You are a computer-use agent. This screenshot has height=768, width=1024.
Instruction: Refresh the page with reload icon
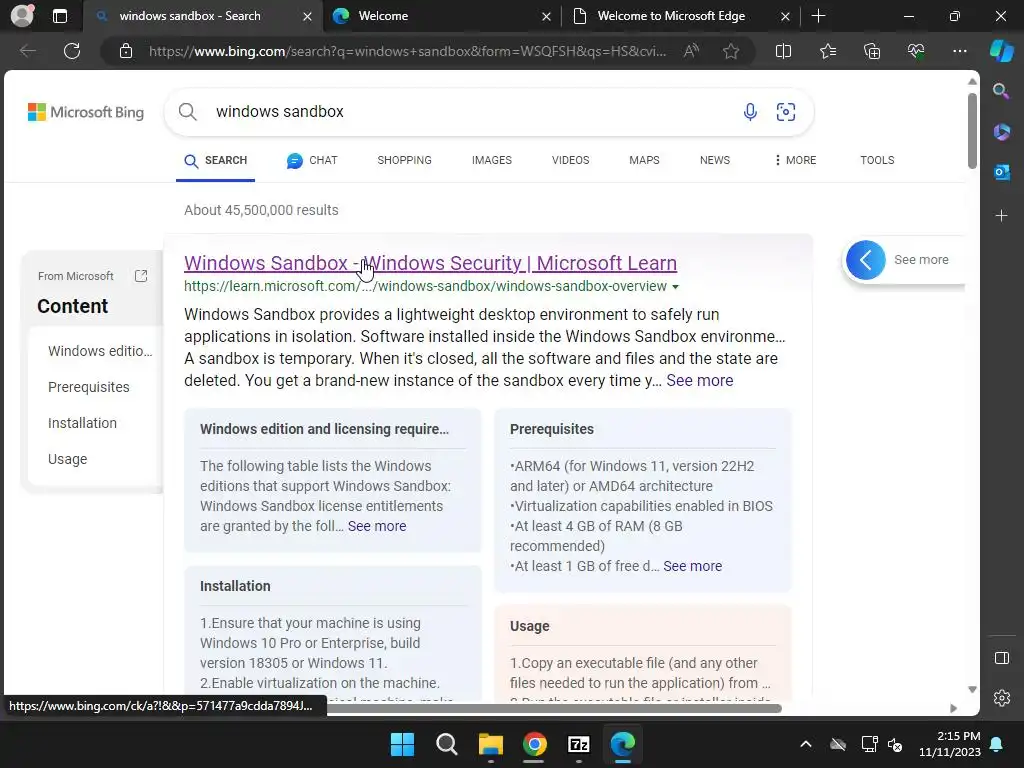coord(72,51)
